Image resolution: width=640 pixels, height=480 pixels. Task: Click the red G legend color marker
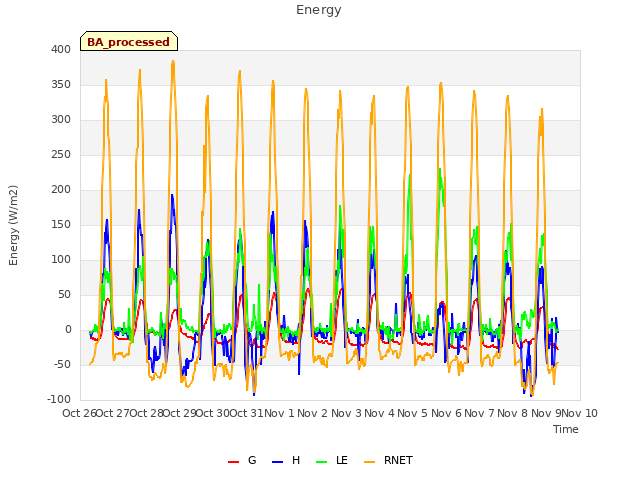233,462
